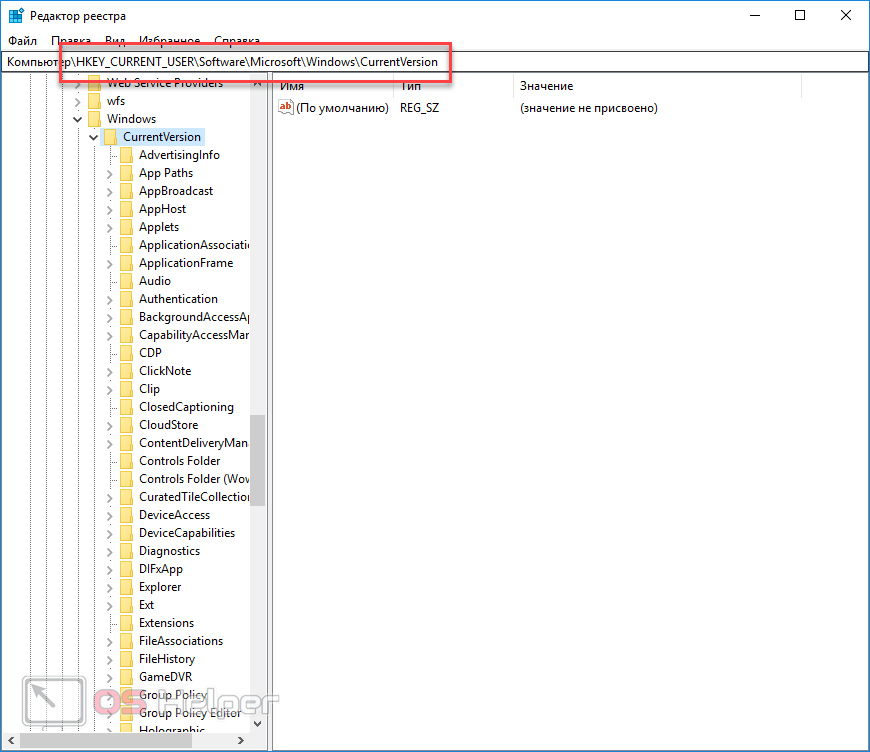
Task: Expand the Authentication key
Action: (110, 299)
